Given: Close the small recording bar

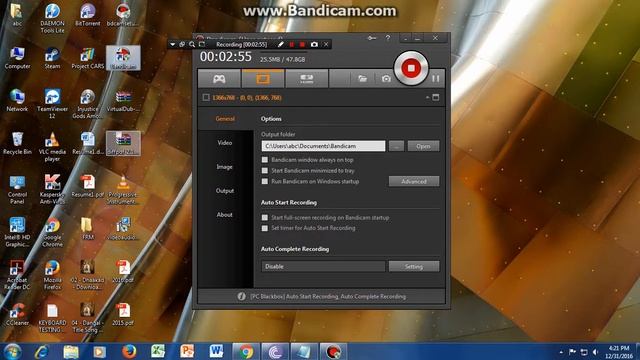Looking at the screenshot, I should (x=326, y=44).
